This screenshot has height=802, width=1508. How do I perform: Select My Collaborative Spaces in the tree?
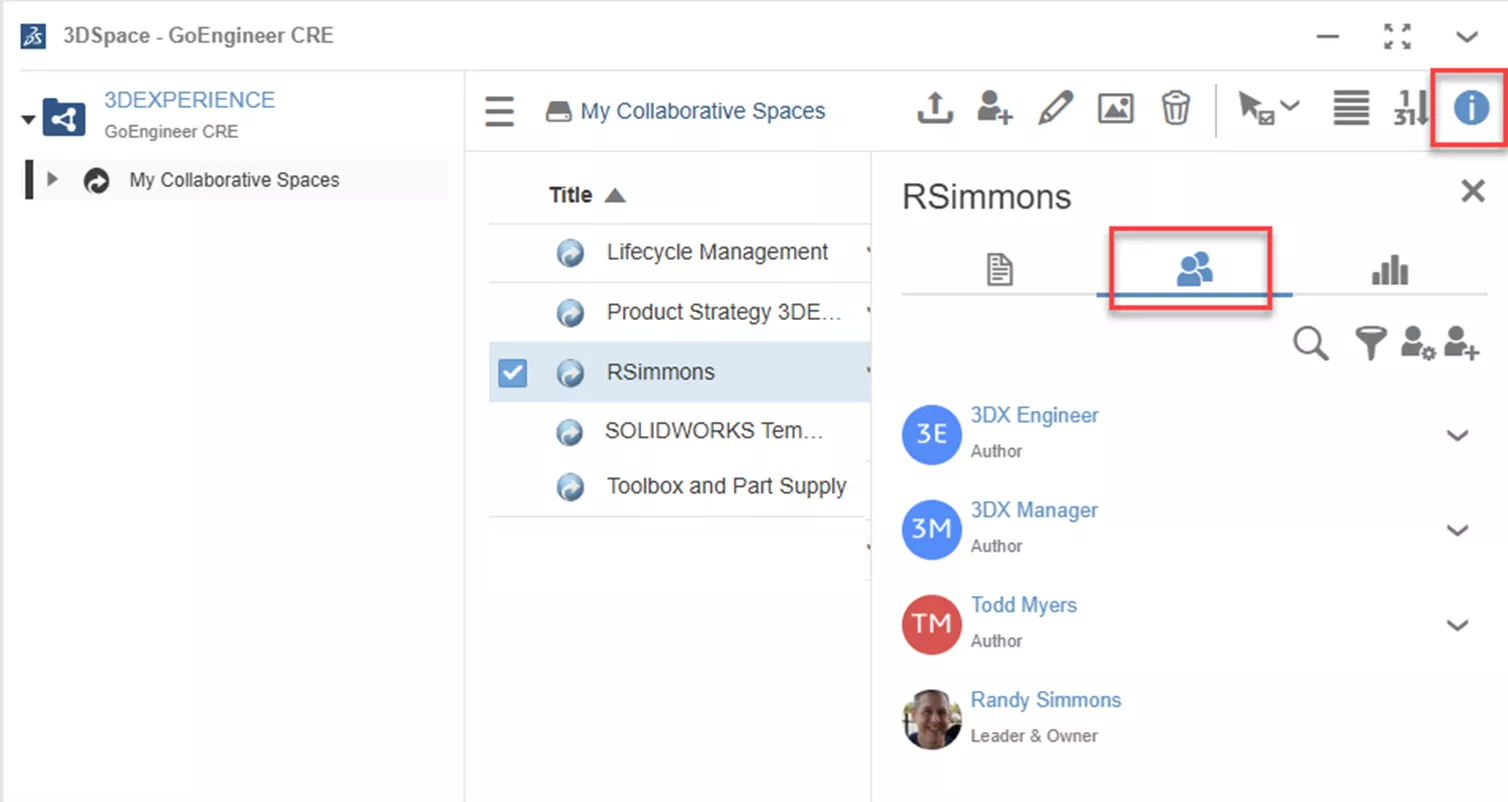pos(234,180)
